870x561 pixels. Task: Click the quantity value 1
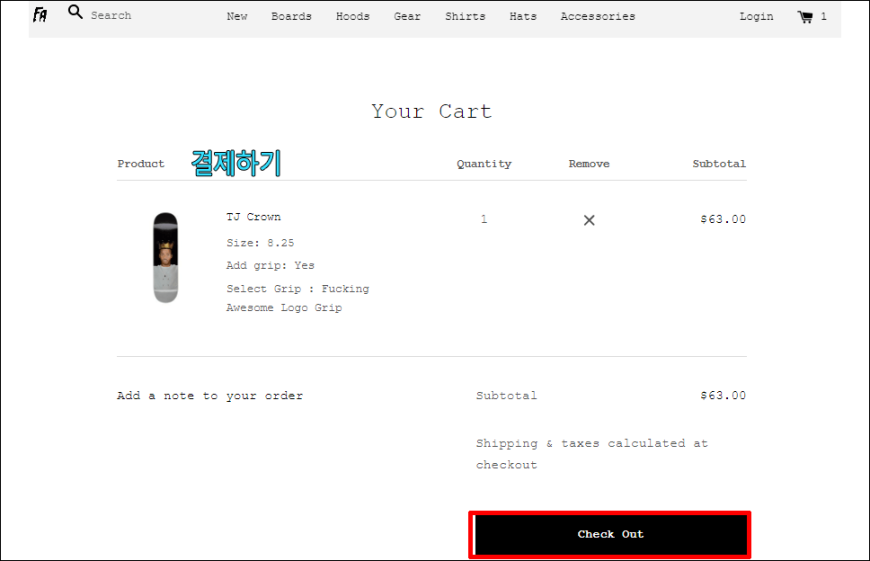click(x=484, y=219)
